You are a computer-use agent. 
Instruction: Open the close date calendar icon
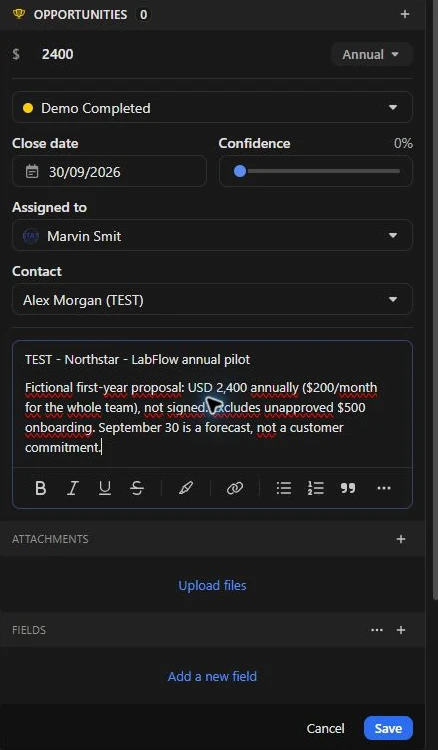click(32, 171)
